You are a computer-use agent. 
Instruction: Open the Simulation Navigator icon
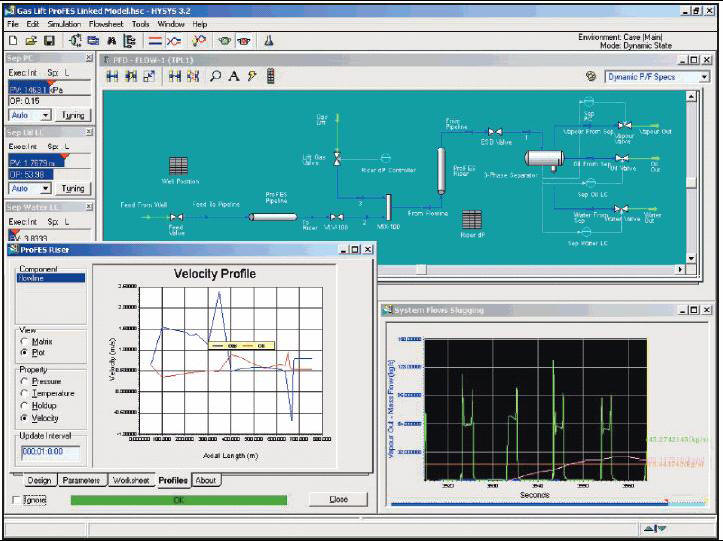coord(130,41)
